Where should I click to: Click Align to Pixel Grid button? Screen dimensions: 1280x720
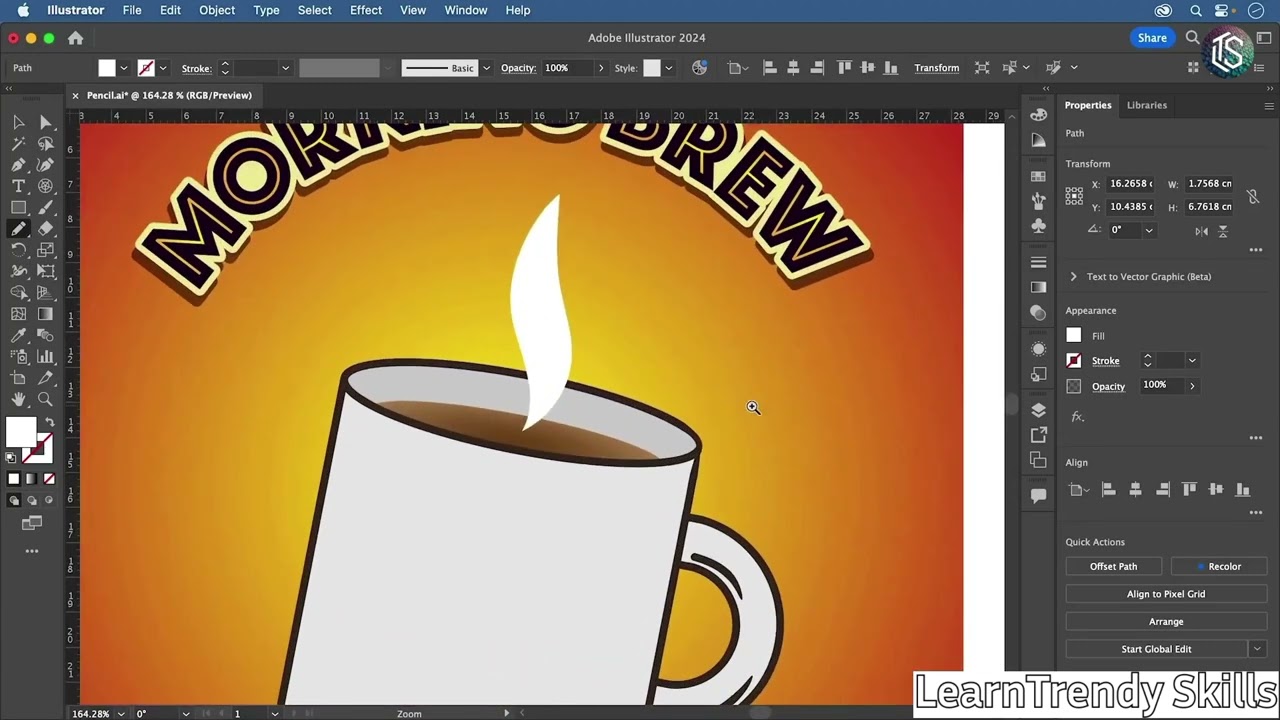pos(1166,594)
